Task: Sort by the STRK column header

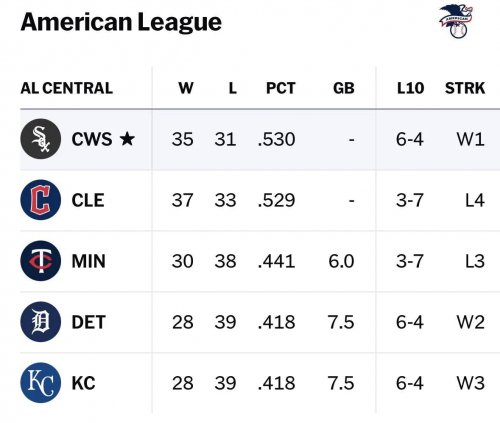Action: pyautogui.click(x=465, y=88)
